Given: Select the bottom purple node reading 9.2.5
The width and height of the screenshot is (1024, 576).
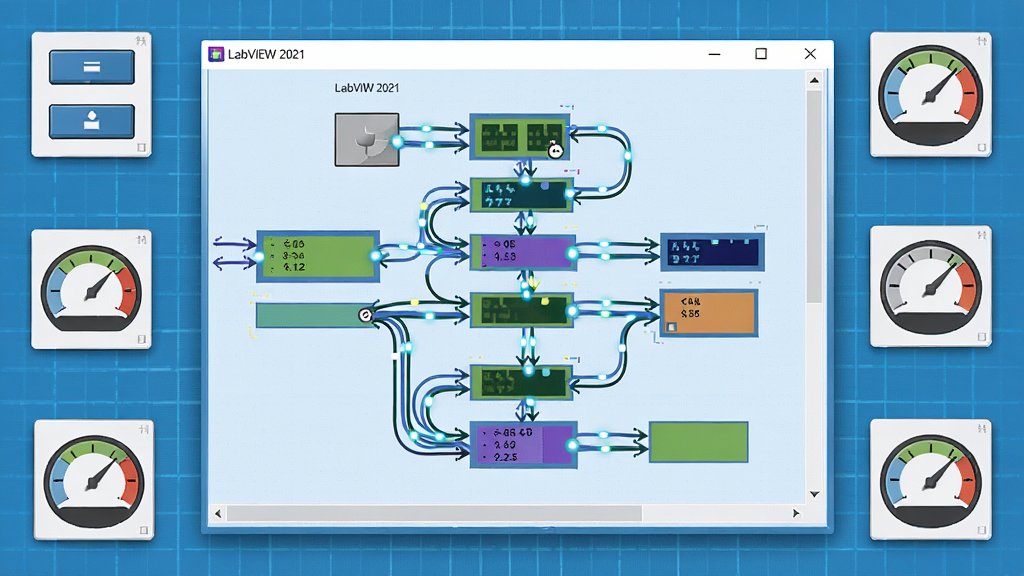Looking at the screenshot, I should 524,445.
